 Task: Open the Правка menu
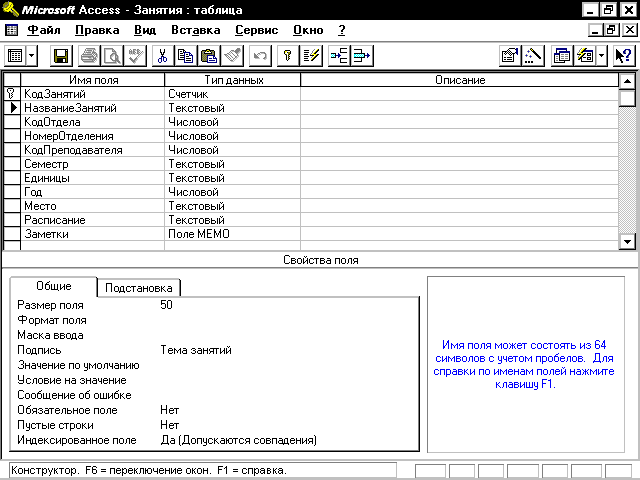[x=97, y=30]
